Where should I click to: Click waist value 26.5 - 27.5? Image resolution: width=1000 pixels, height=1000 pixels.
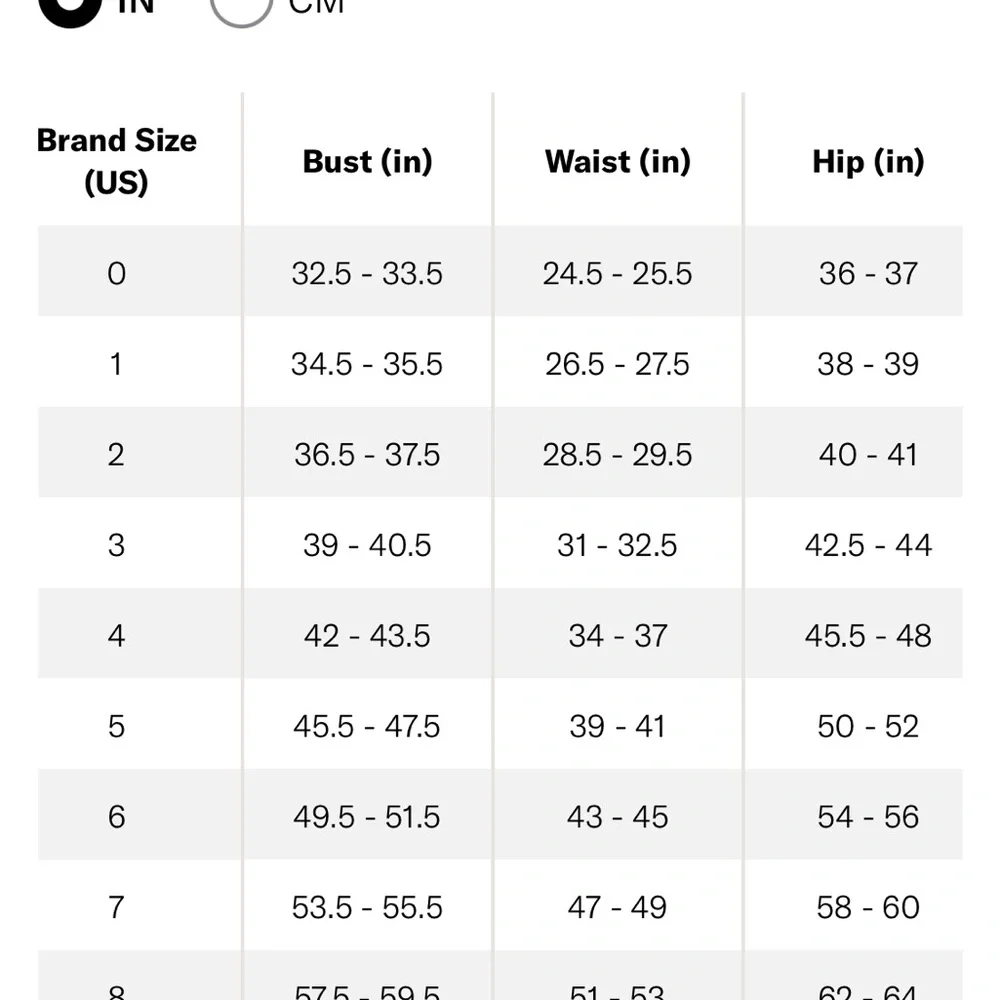617,364
